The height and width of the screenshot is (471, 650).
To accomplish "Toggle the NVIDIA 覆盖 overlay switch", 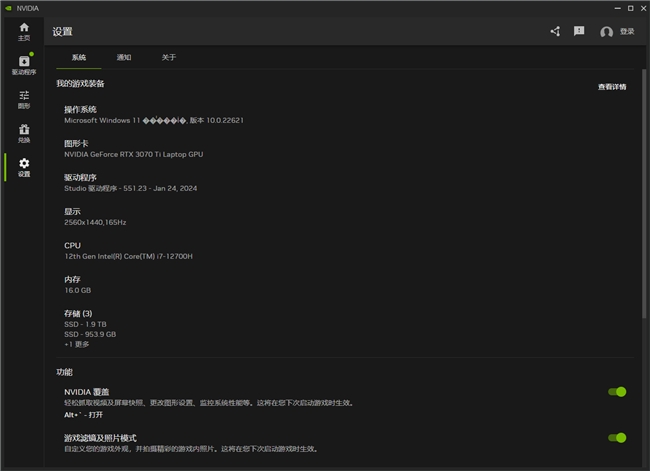I will click(x=617, y=392).
